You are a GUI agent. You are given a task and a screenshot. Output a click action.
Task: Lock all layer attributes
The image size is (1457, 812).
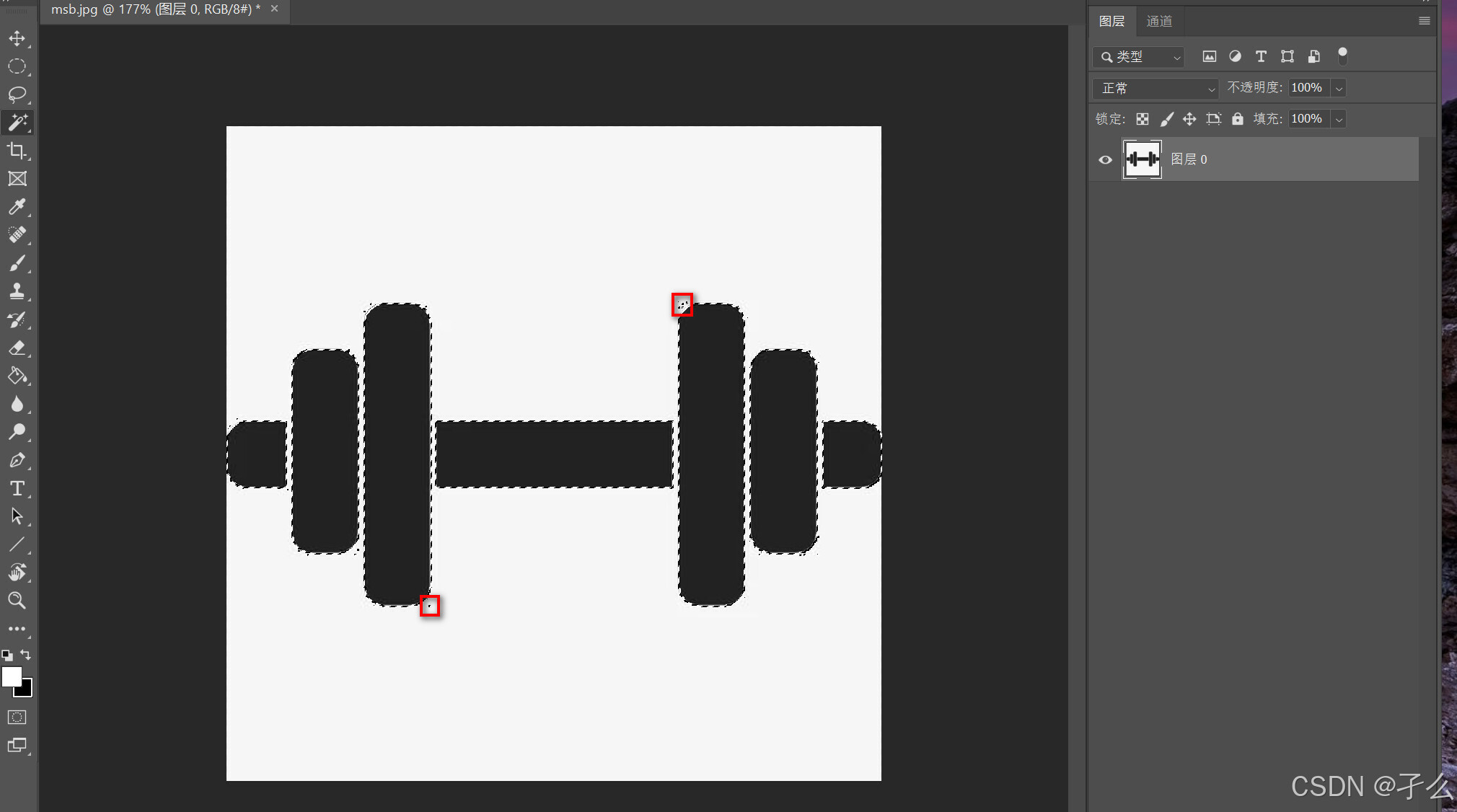pyautogui.click(x=1238, y=119)
